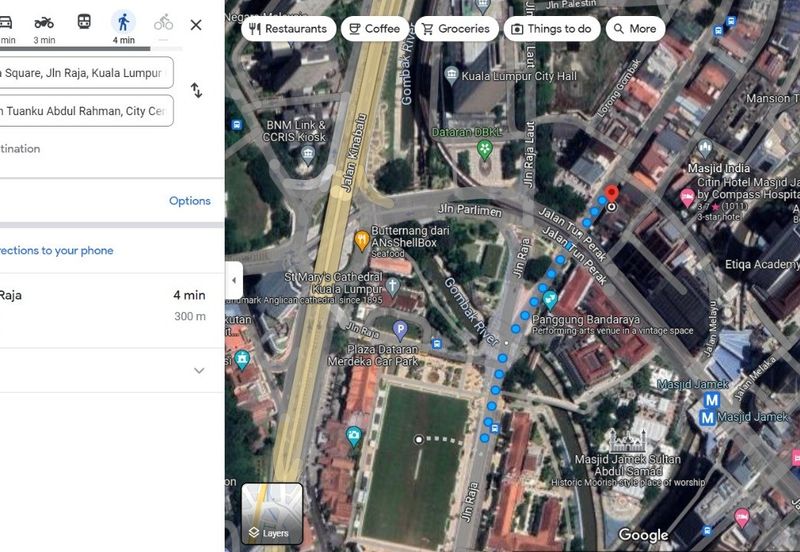
Task: Filter map by Coffee
Action: coord(372,29)
